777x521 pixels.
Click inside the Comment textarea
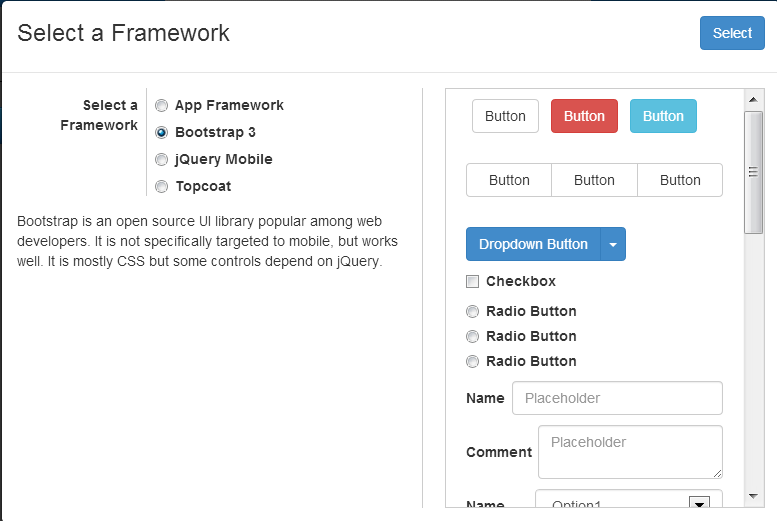630,452
